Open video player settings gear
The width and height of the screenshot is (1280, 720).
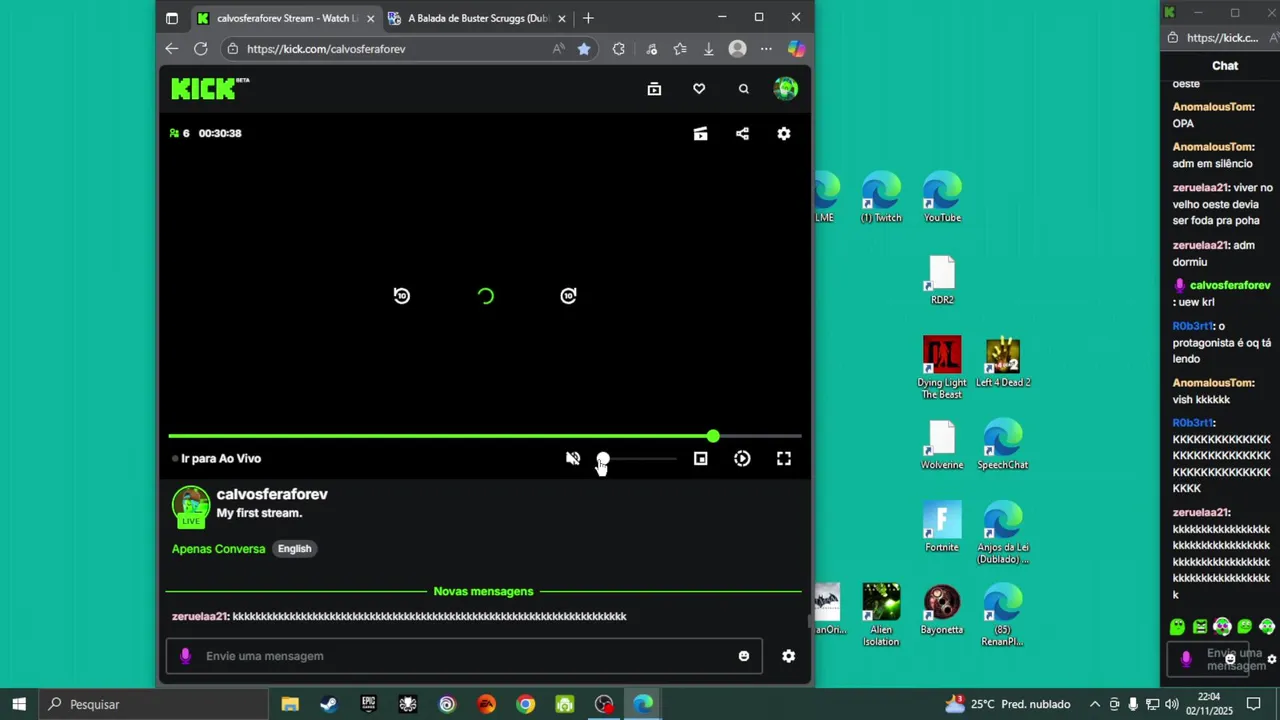coord(784,134)
